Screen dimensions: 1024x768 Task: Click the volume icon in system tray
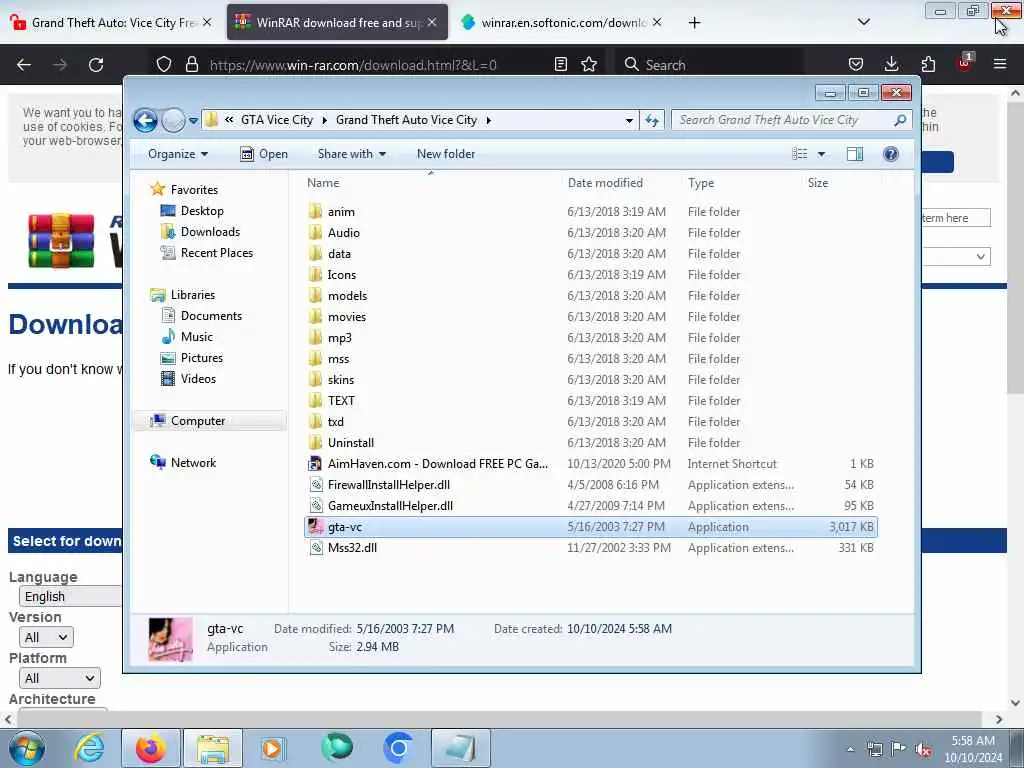pos(923,750)
